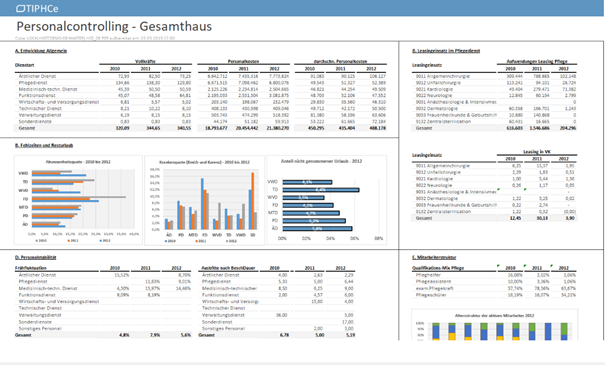Select the 'Qualifikations-Mix Pflege' table header
The image size is (605, 365).
[x=438, y=268]
